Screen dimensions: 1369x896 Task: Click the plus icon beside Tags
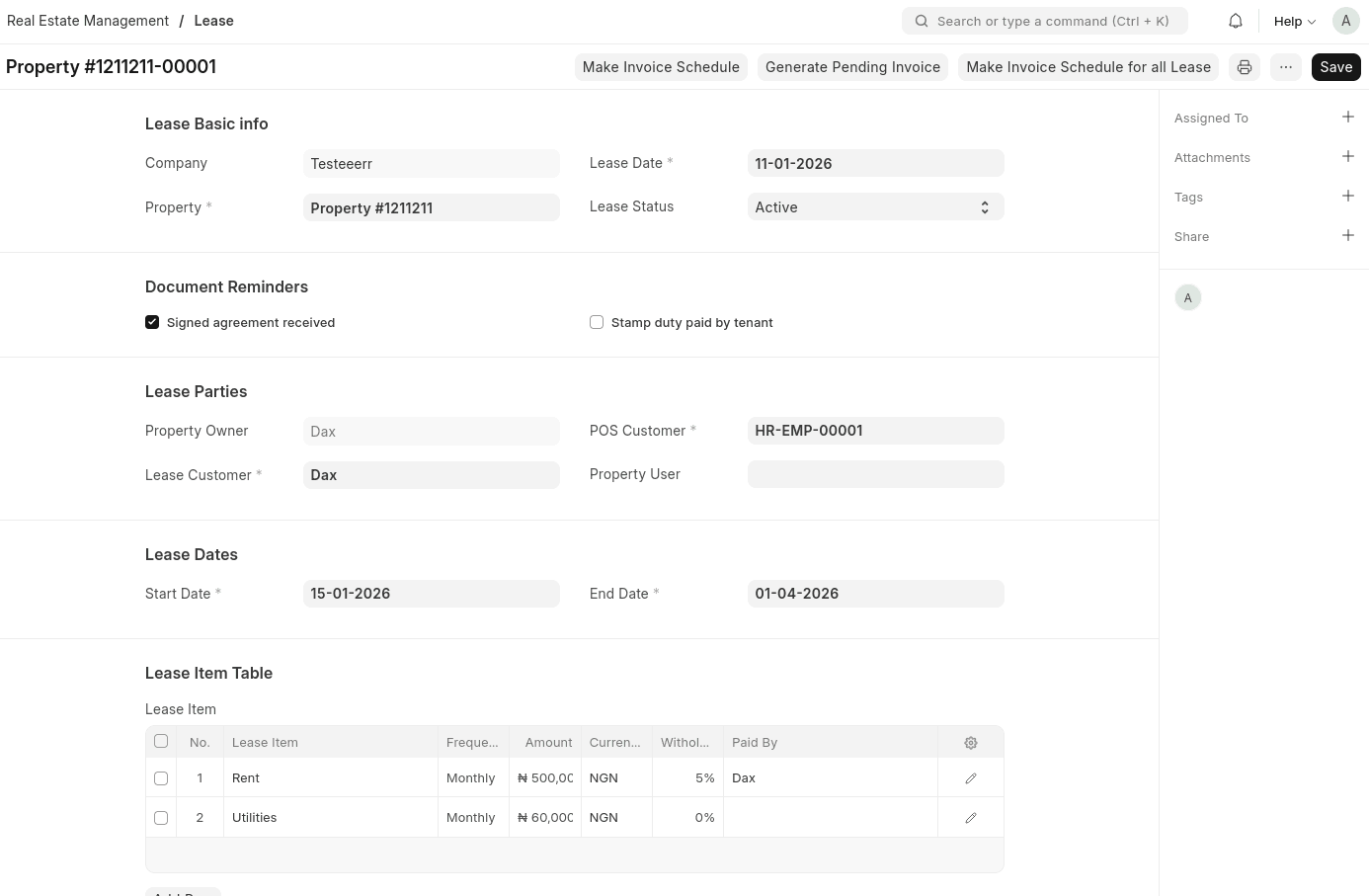coord(1347,197)
